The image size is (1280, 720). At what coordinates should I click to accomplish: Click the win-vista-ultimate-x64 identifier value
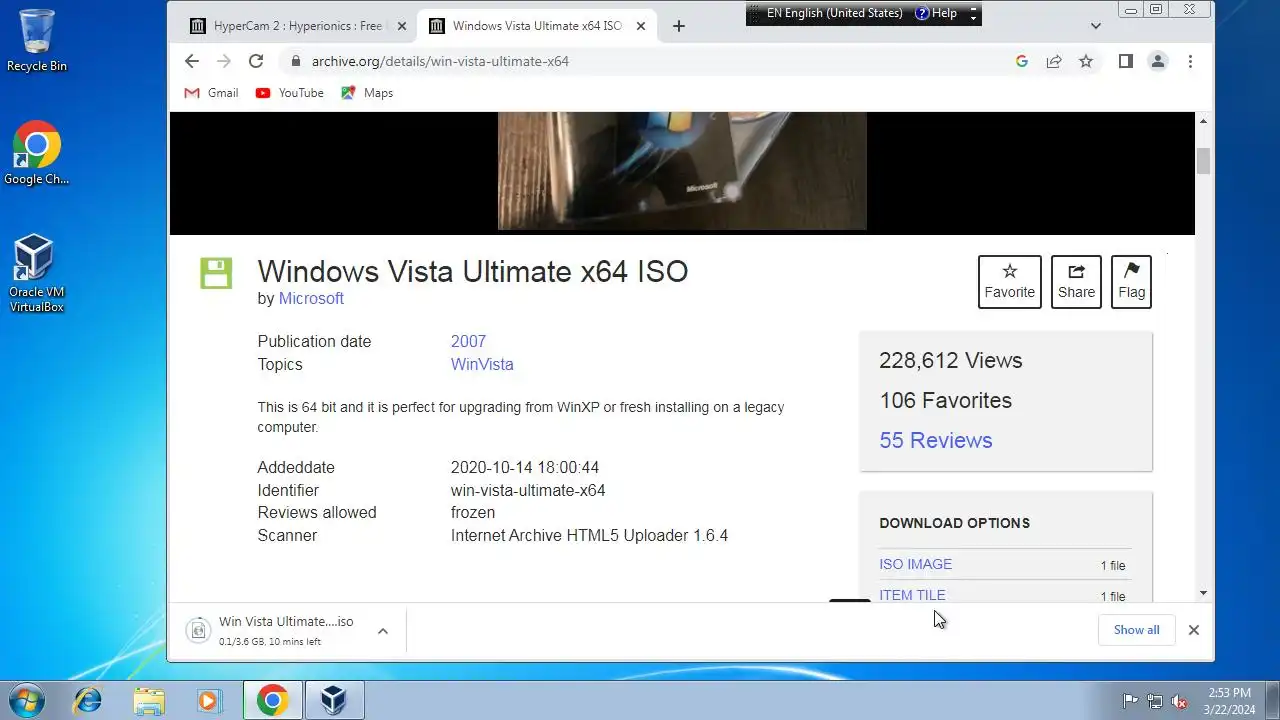528,490
